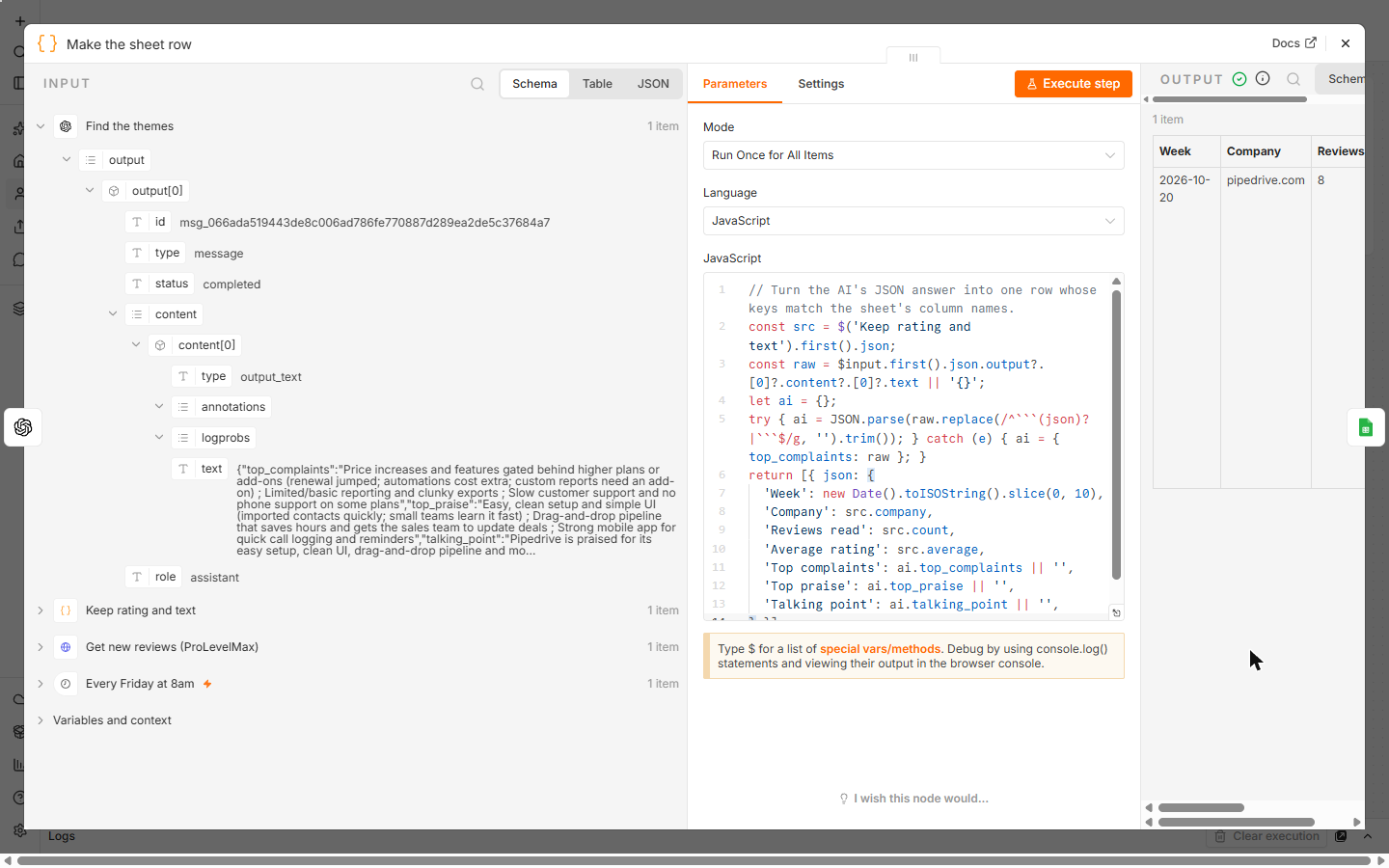Select the Parameters tab
The height and width of the screenshot is (868, 1389).
735,84
